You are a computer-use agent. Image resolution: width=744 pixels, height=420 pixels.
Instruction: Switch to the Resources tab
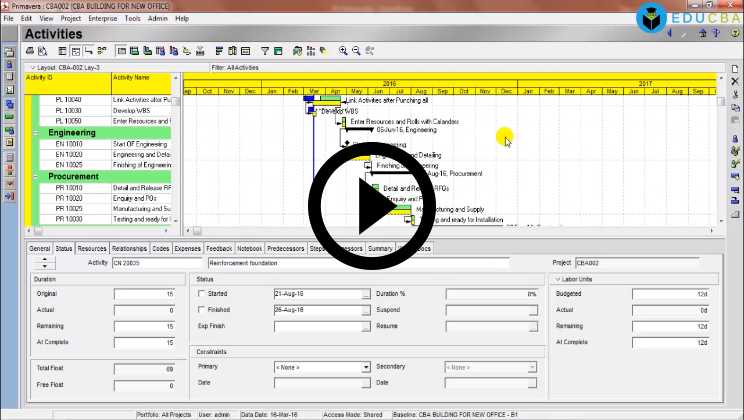pos(92,248)
